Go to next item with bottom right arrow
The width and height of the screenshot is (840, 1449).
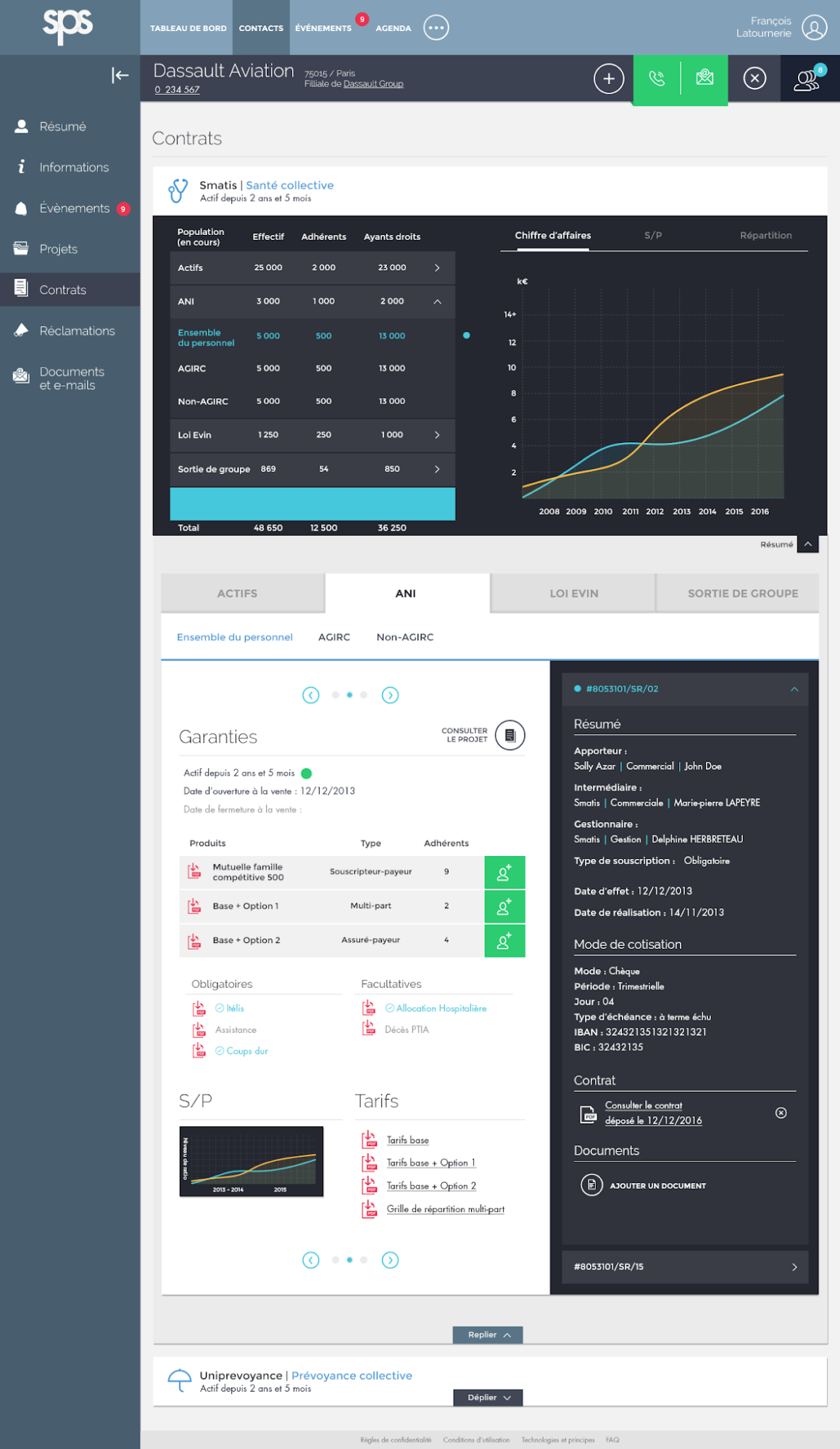(390, 1260)
